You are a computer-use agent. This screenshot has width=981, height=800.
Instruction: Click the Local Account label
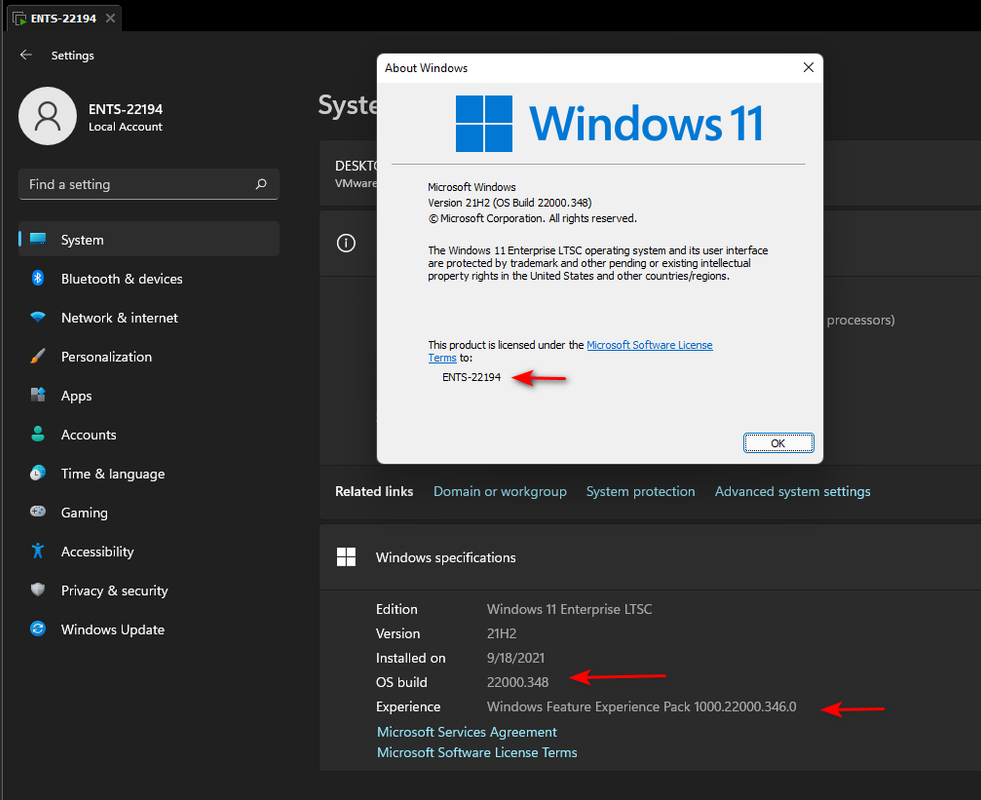[125, 127]
